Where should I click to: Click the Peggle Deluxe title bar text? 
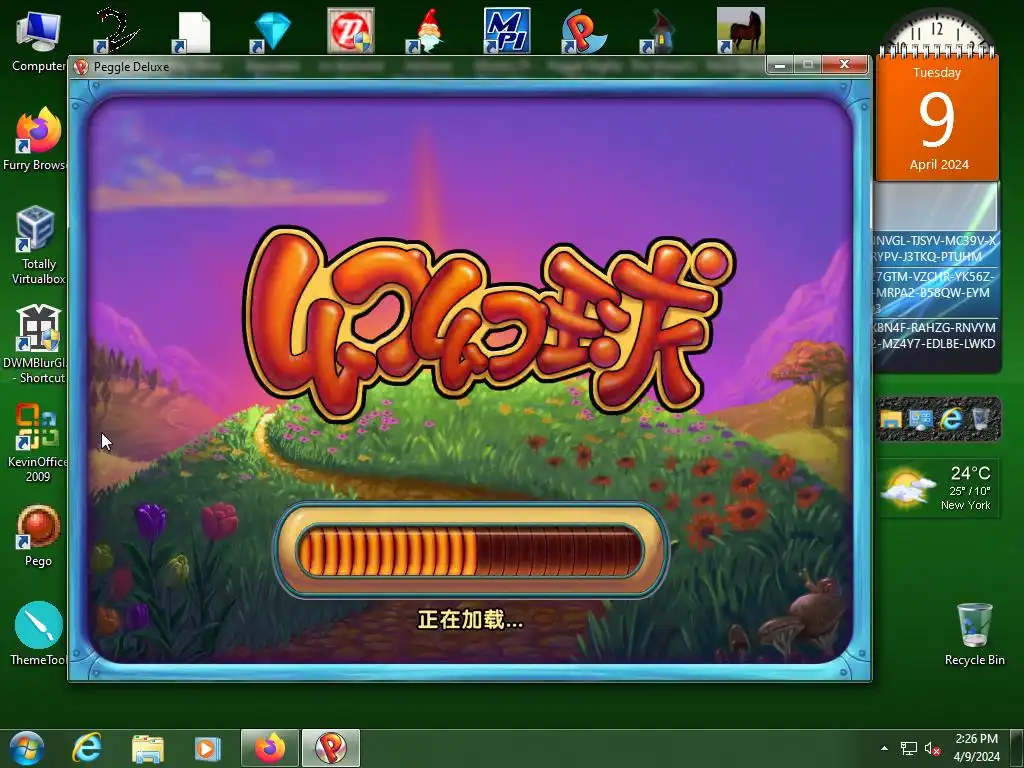(131, 67)
